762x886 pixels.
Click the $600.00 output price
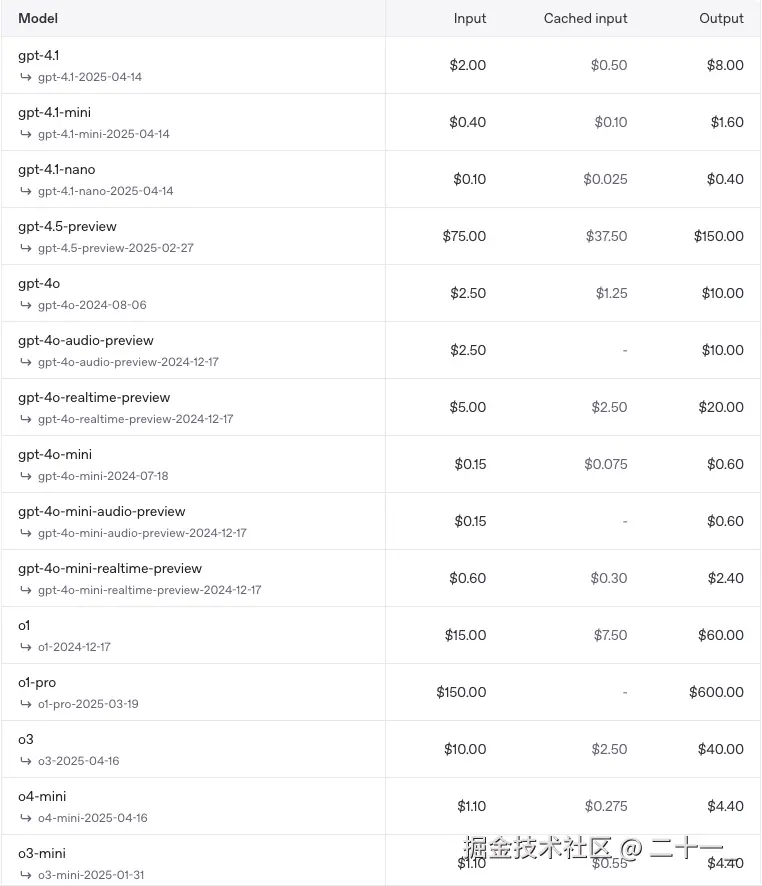(x=716, y=692)
